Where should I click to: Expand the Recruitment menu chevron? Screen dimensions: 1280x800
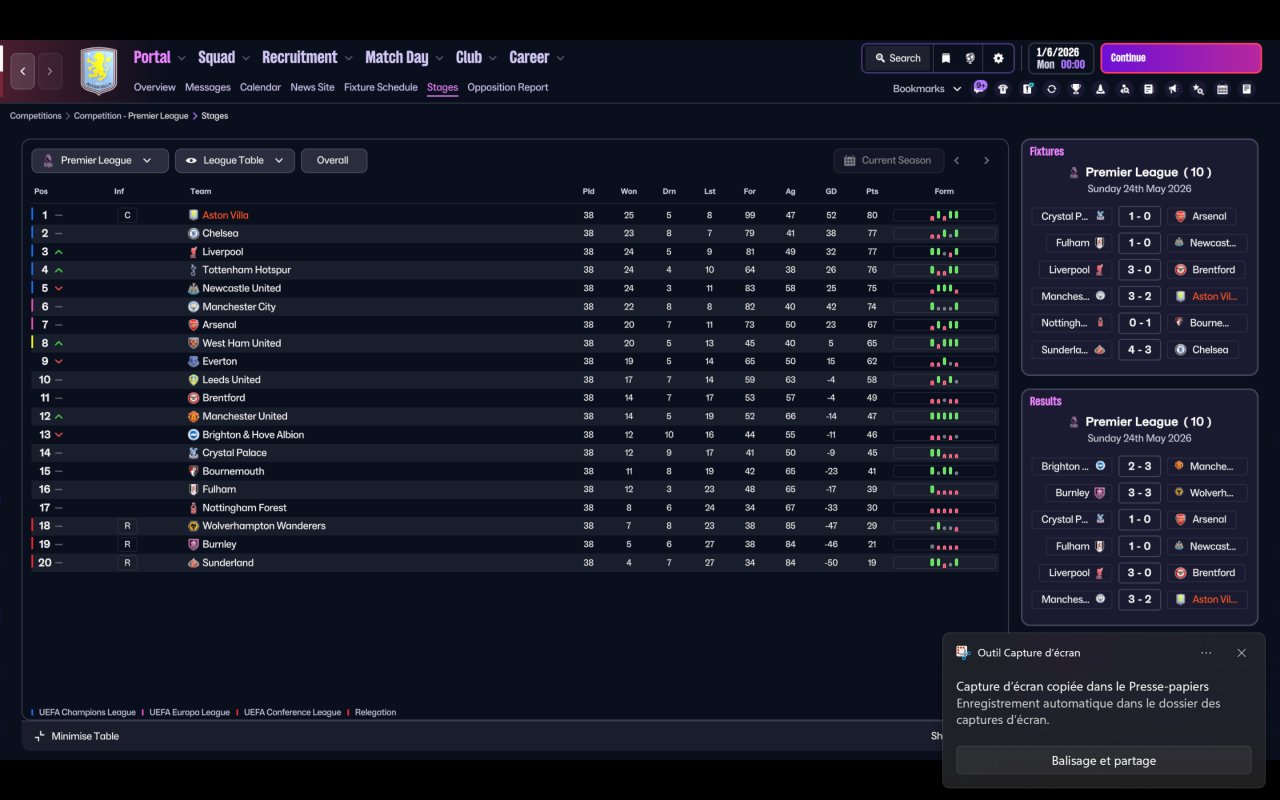pos(348,58)
